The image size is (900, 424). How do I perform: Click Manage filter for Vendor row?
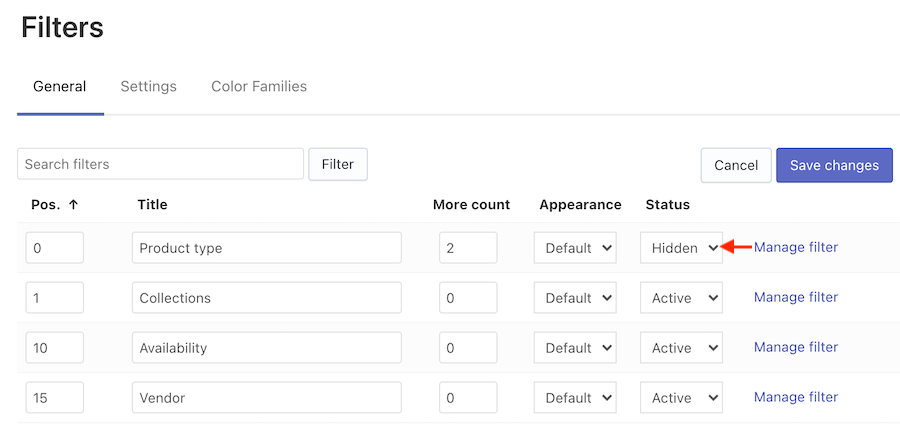click(796, 397)
